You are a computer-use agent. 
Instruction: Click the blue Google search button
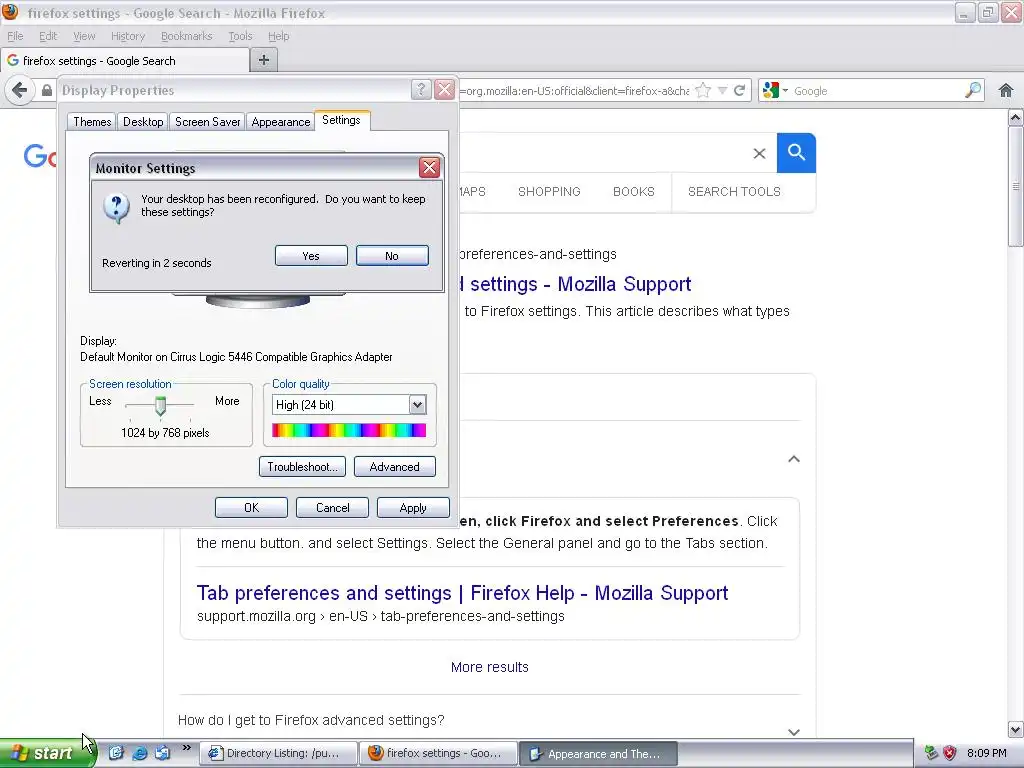point(796,153)
